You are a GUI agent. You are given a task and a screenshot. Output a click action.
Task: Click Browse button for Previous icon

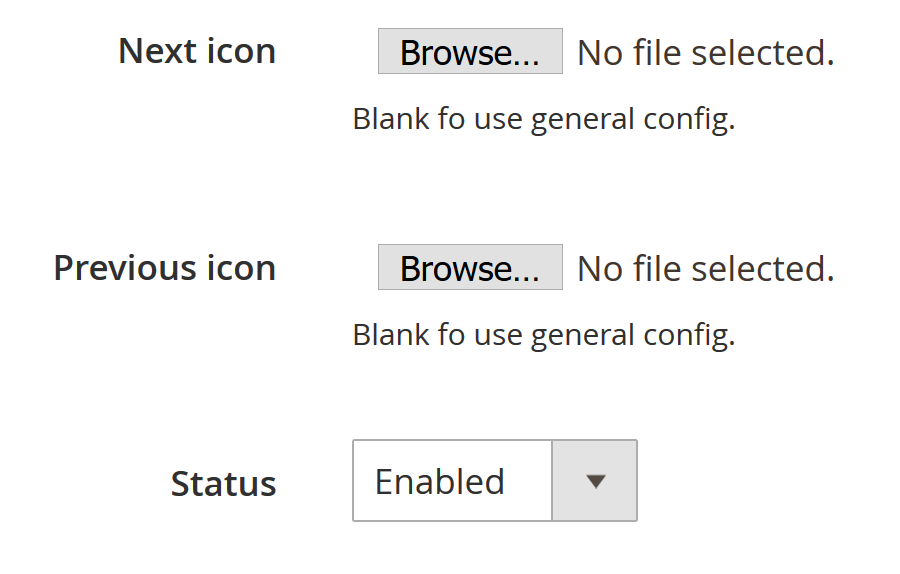tap(470, 268)
